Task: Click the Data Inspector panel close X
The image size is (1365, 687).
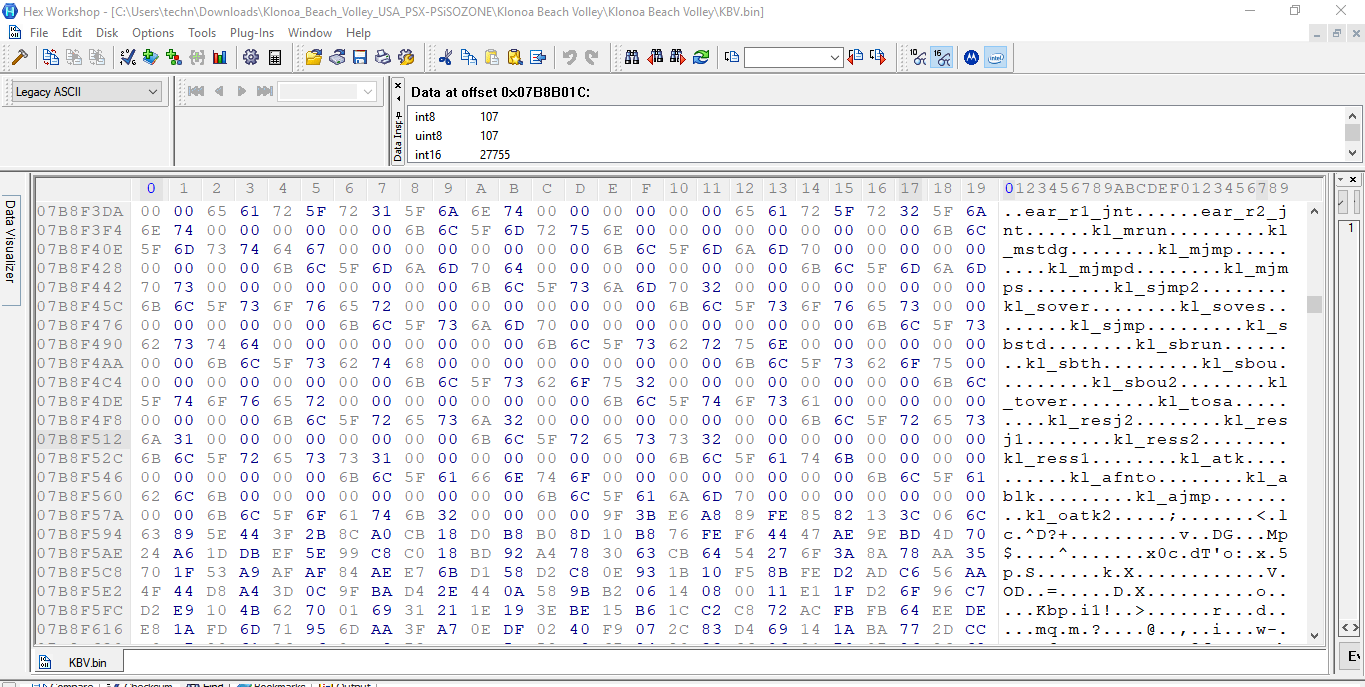Action: pos(397,85)
